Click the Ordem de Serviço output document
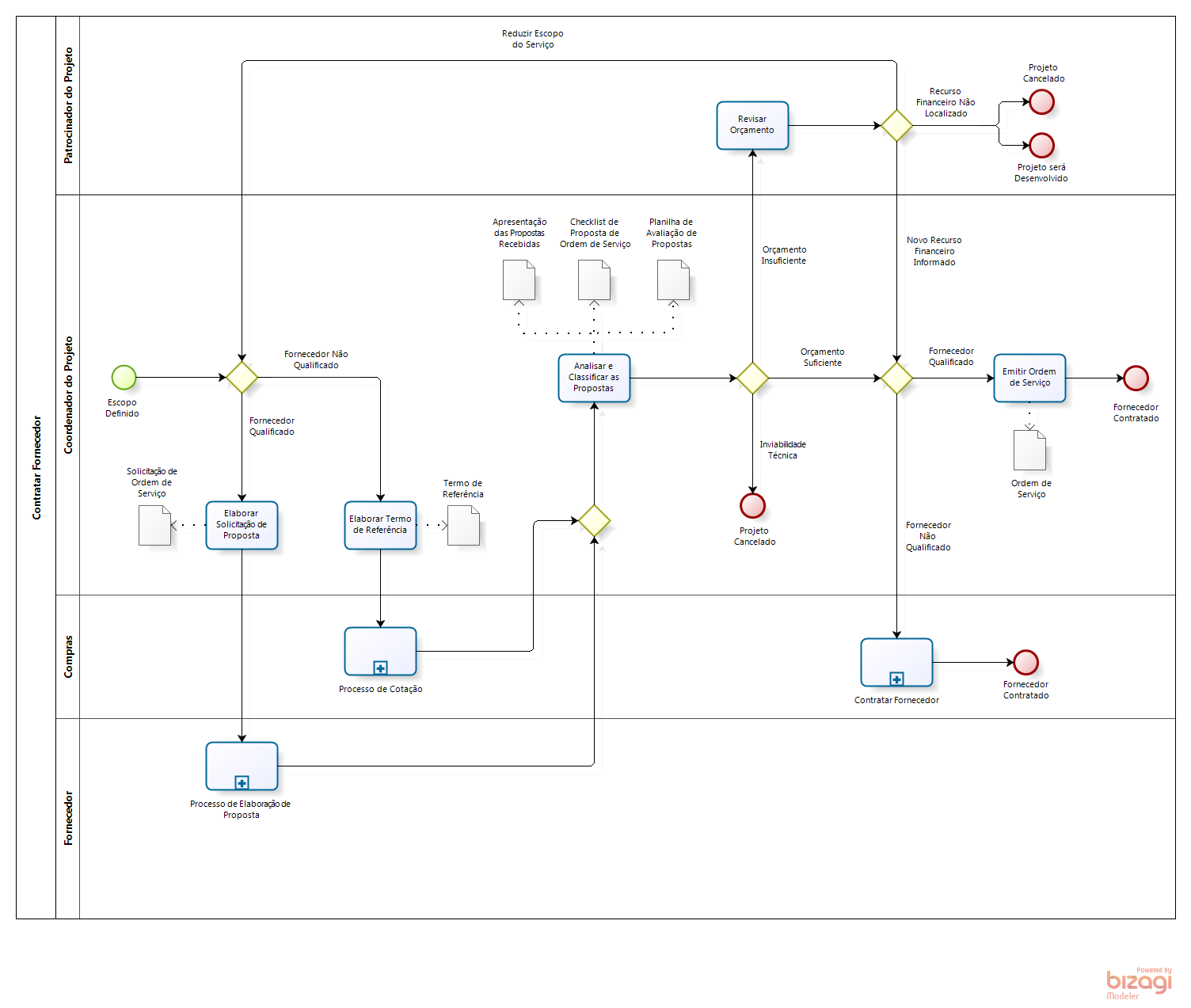Screen dimensions: 1191x1008 (x=1029, y=451)
